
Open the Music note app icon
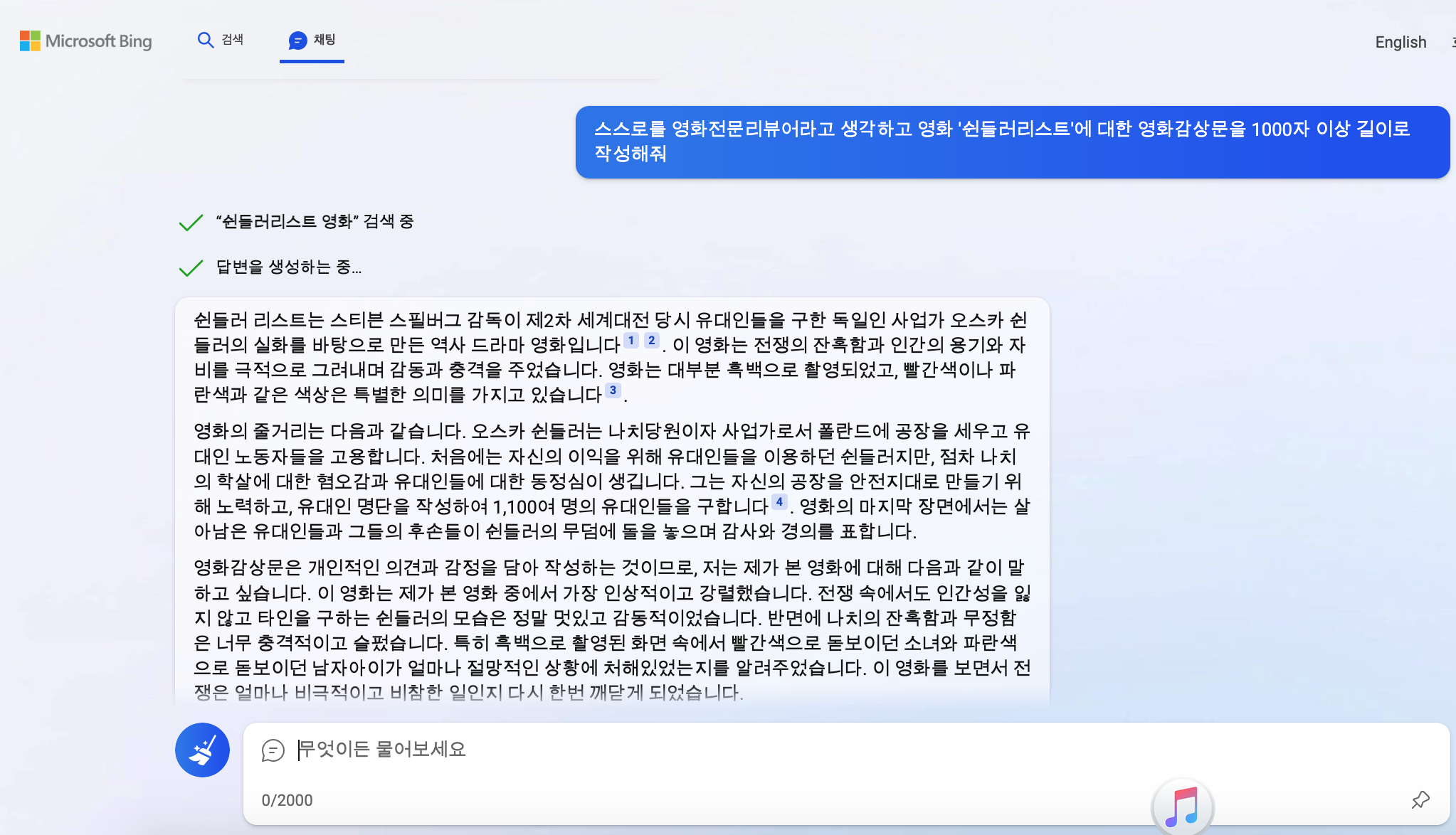1182,808
